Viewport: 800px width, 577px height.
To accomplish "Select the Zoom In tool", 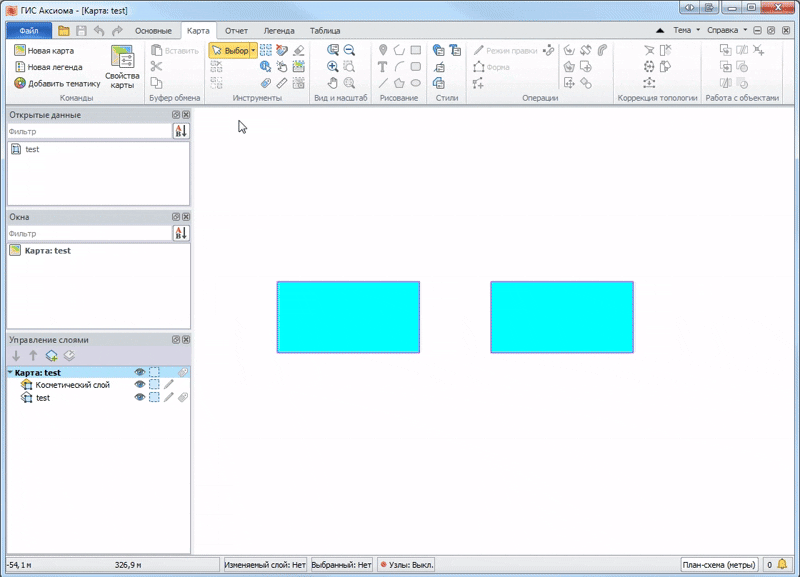I will (x=332, y=67).
